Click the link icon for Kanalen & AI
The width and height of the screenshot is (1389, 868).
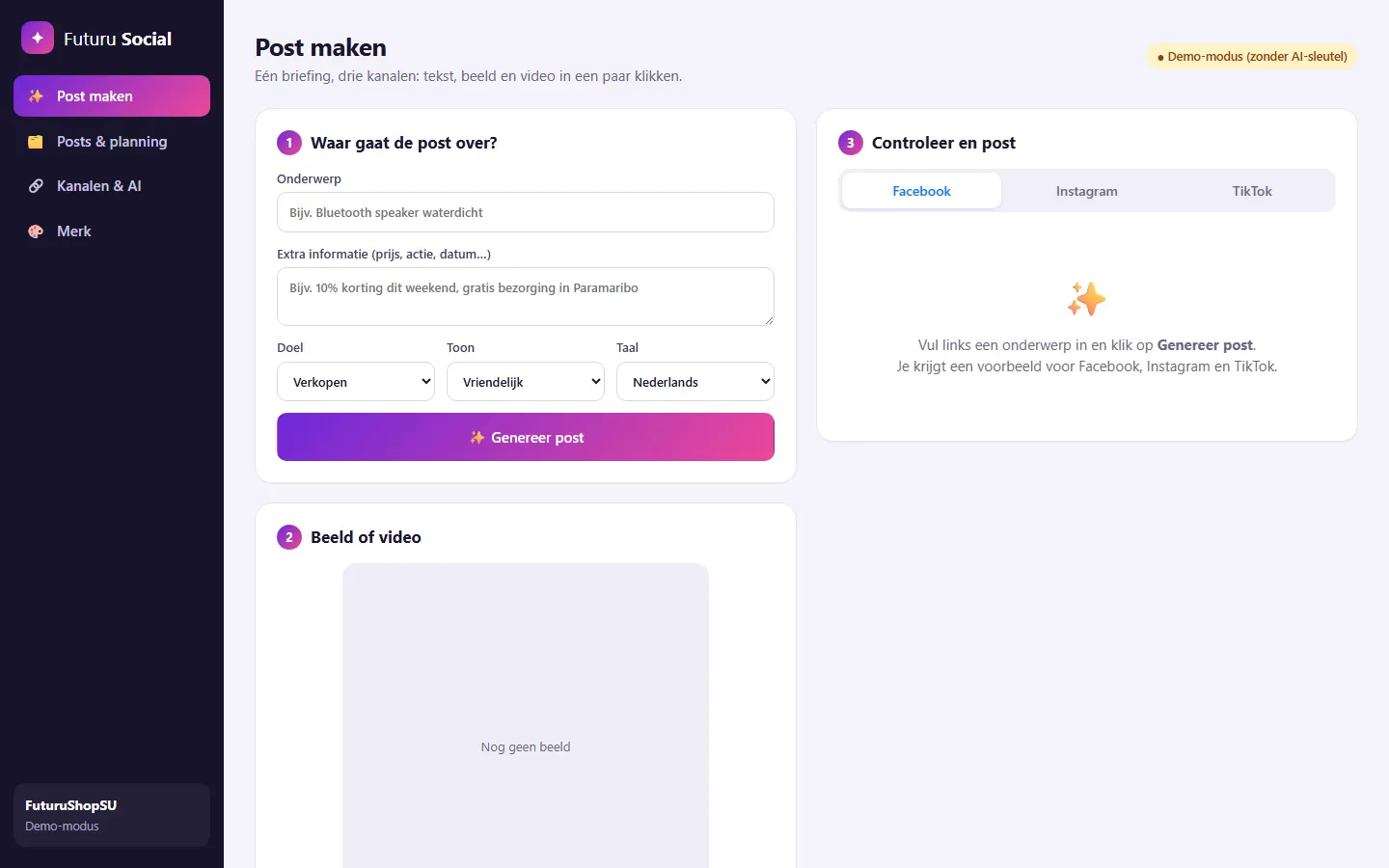click(36, 186)
